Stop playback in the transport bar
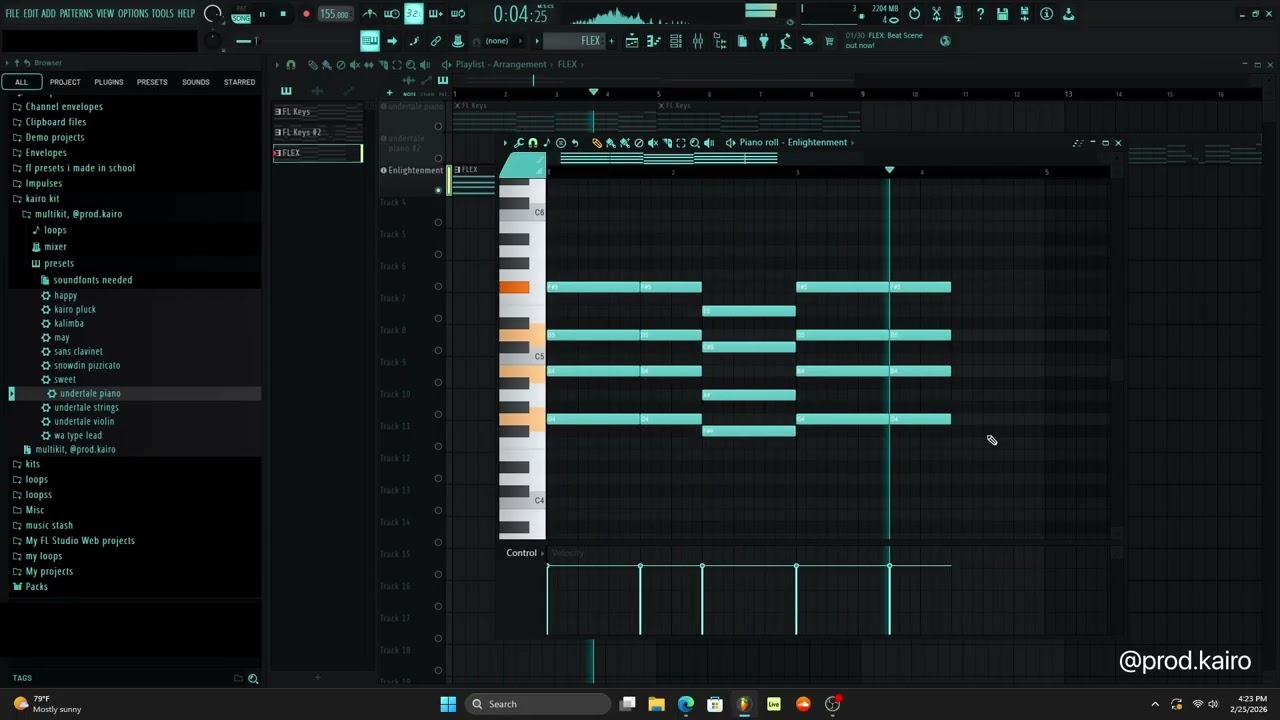 (283, 14)
